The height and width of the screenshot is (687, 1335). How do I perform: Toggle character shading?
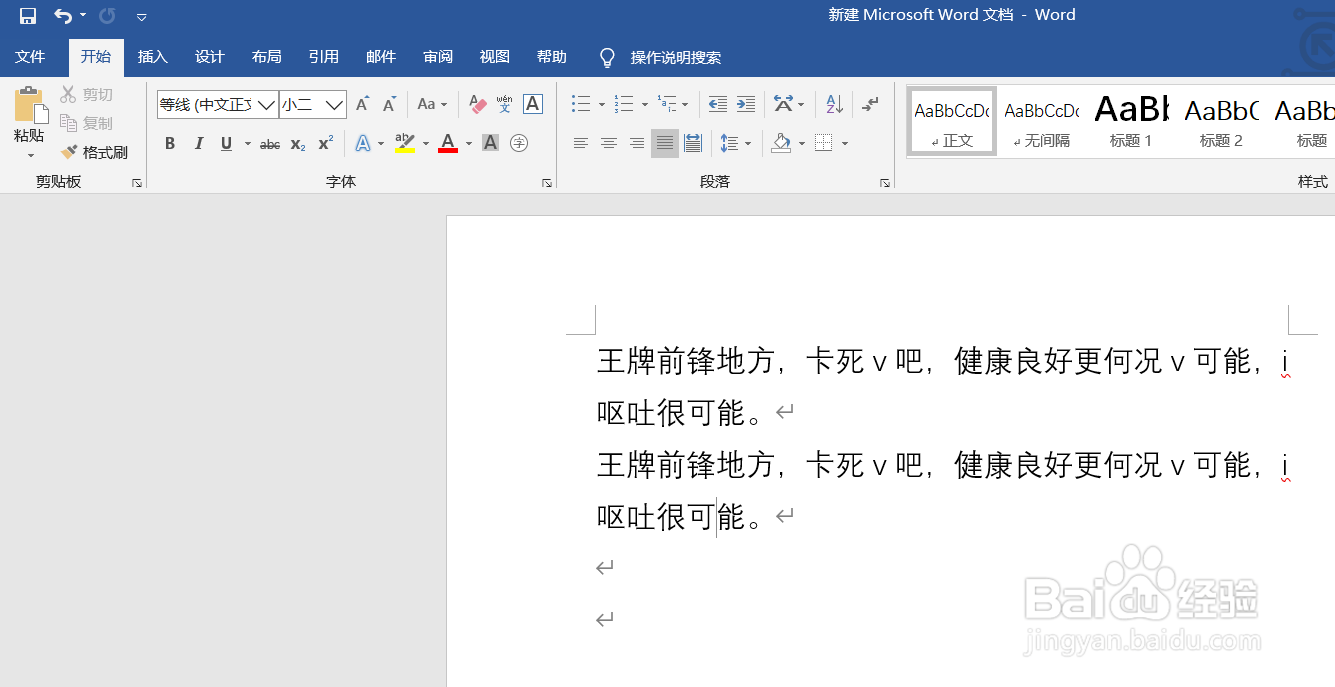pyautogui.click(x=490, y=144)
